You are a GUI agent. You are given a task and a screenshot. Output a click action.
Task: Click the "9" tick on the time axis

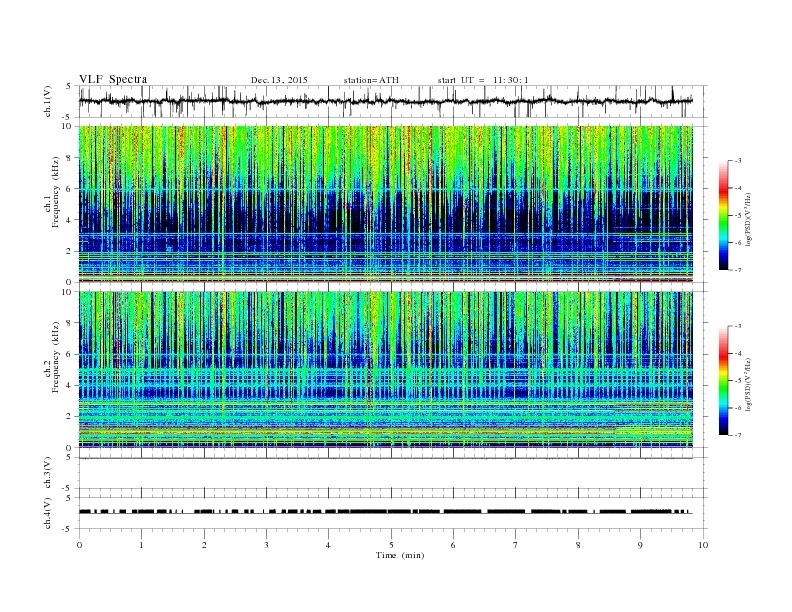point(640,545)
